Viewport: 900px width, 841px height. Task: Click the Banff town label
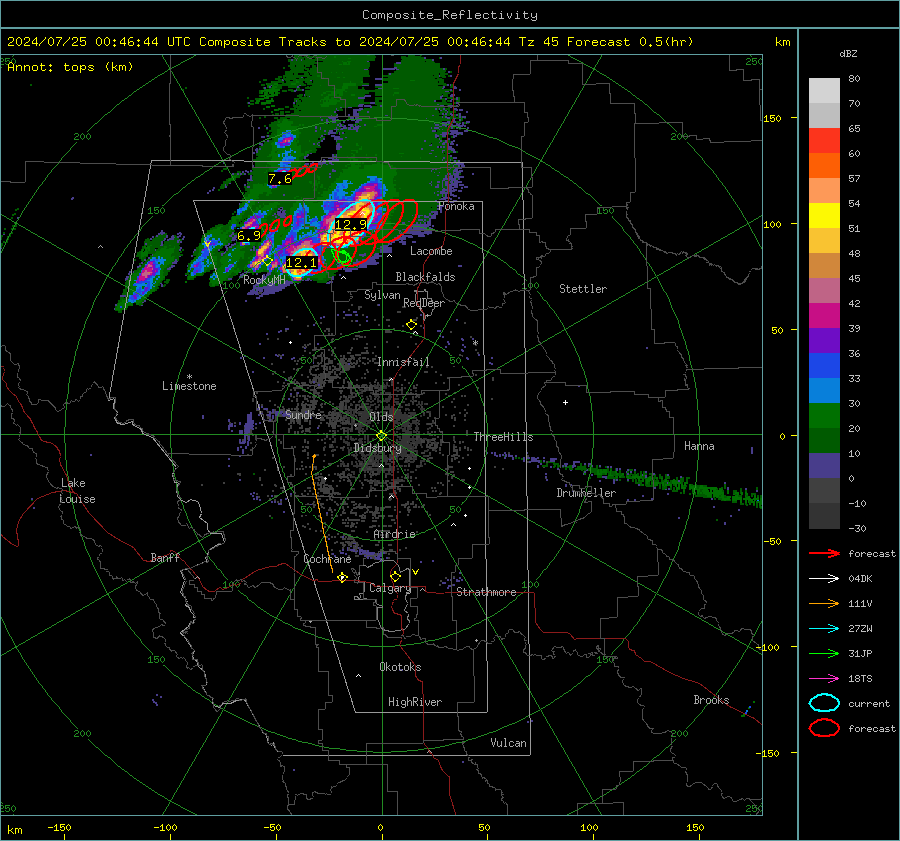[x=165, y=557]
